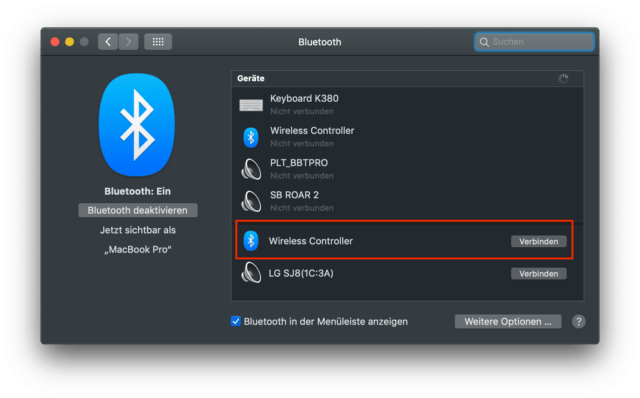Minimize the window with the yellow button

coord(70,42)
